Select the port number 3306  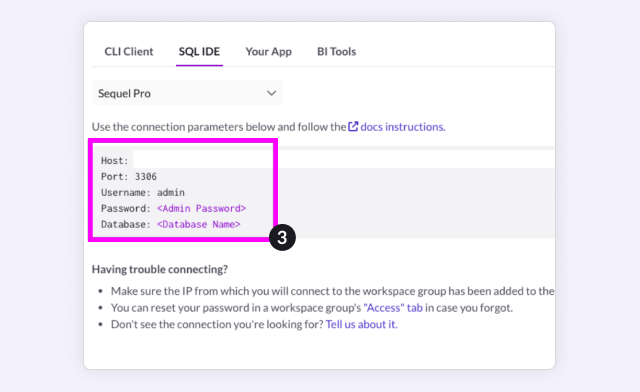click(146, 176)
